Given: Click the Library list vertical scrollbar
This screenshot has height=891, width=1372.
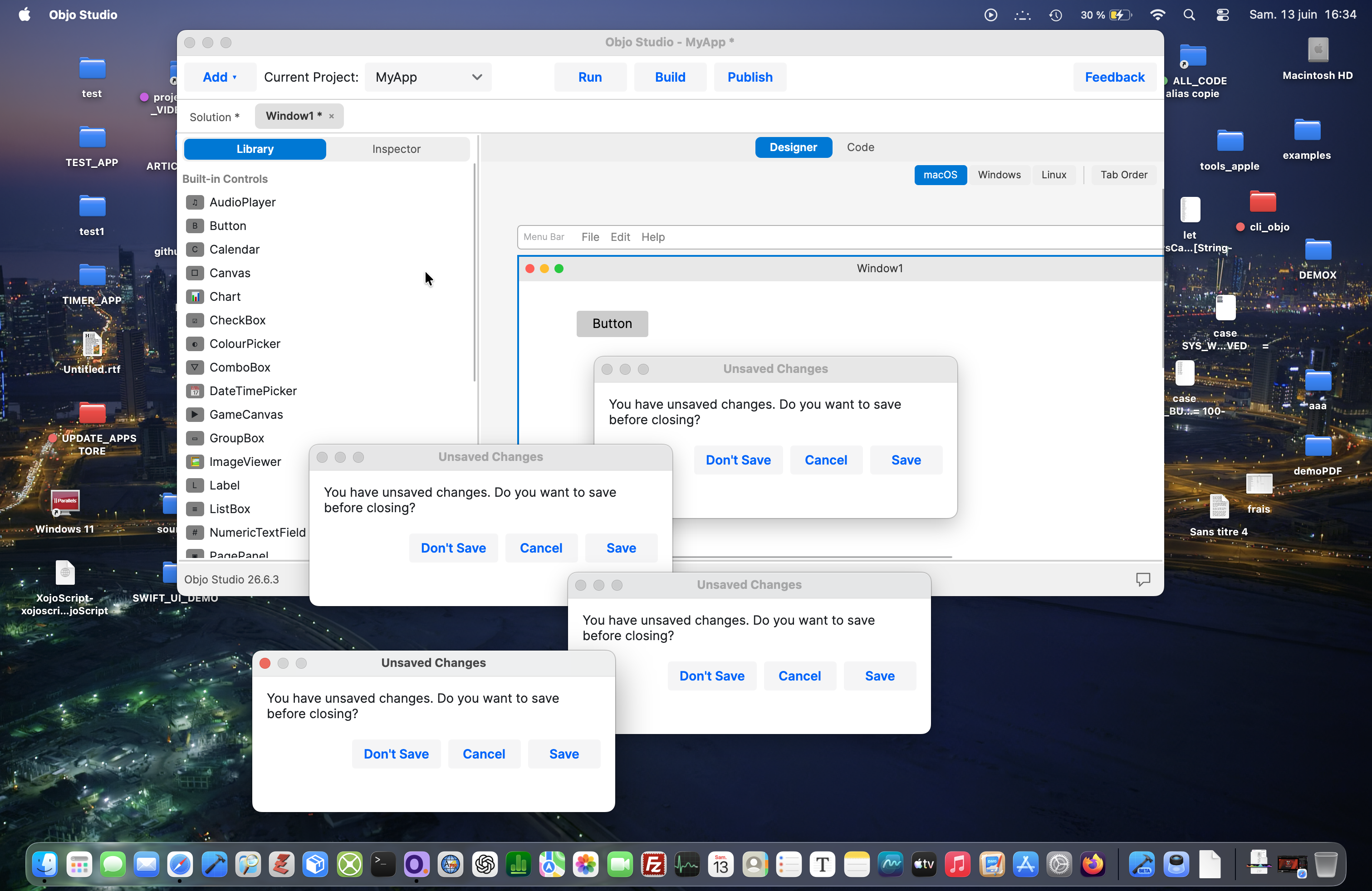Looking at the screenshot, I should coord(475,273).
